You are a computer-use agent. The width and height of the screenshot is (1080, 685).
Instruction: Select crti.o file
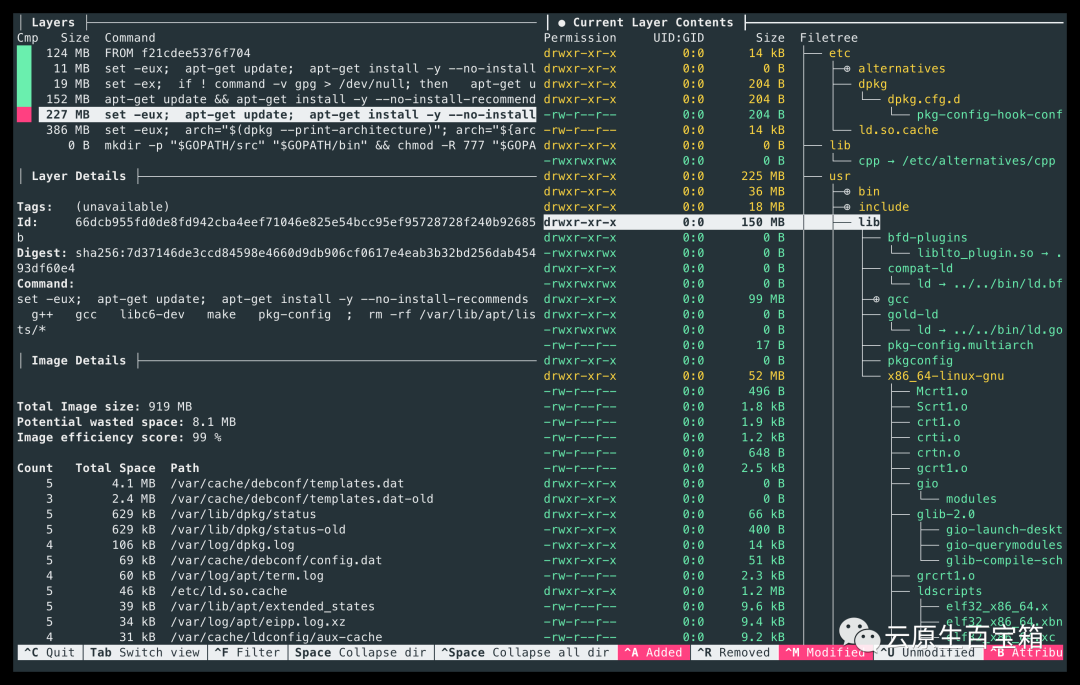pos(938,438)
